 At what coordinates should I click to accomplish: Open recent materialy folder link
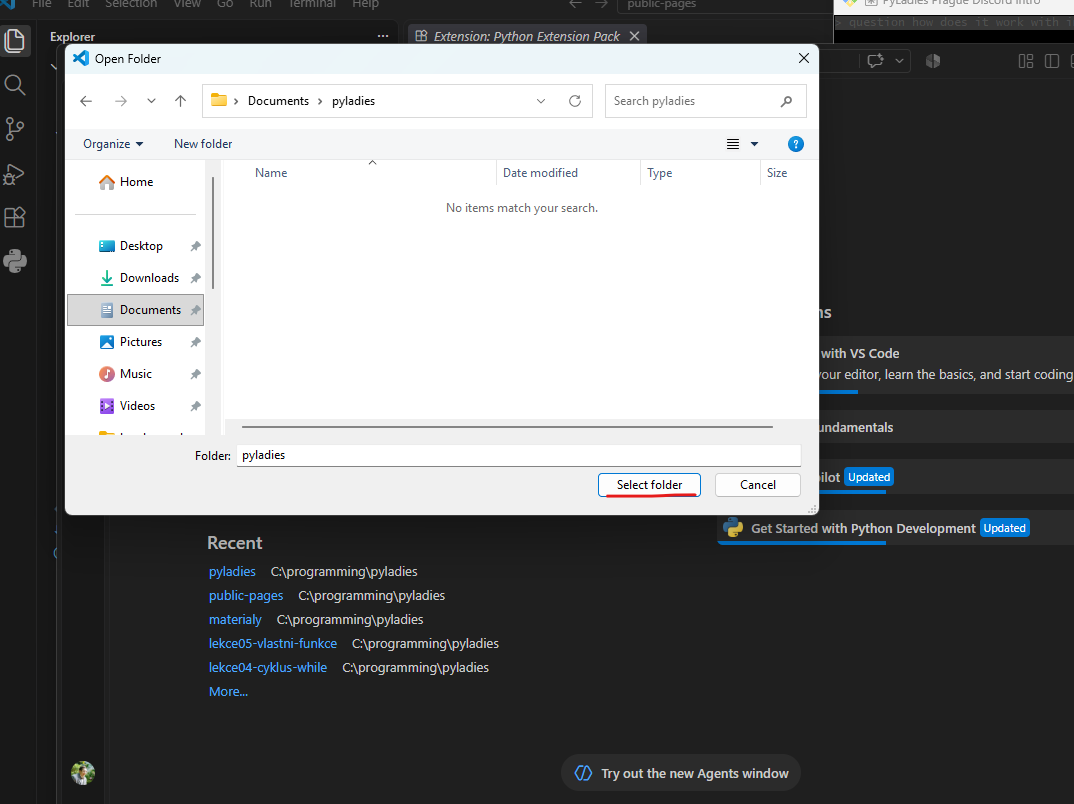tap(235, 619)
